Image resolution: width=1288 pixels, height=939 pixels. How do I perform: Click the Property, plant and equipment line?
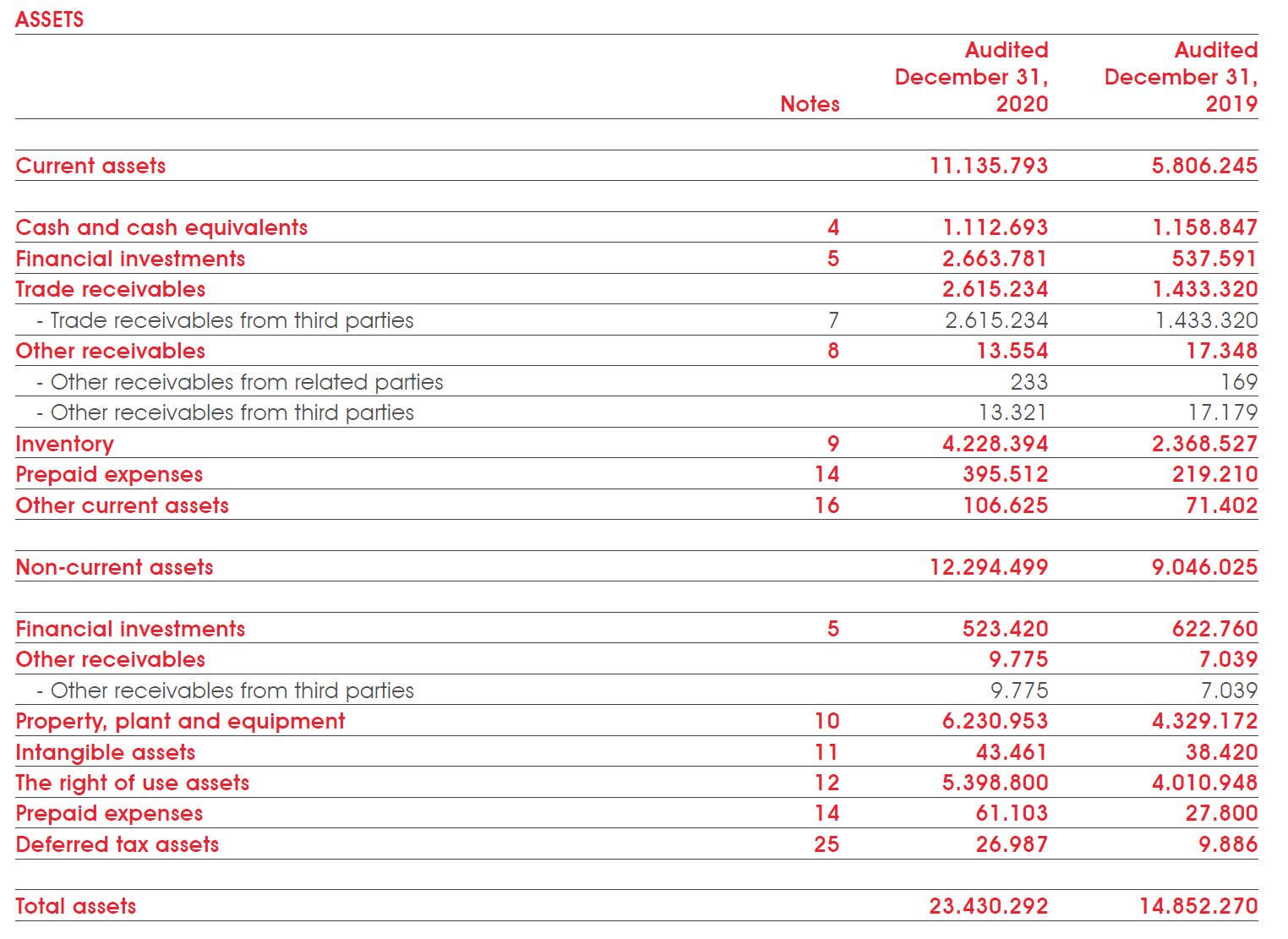(179, 721)
